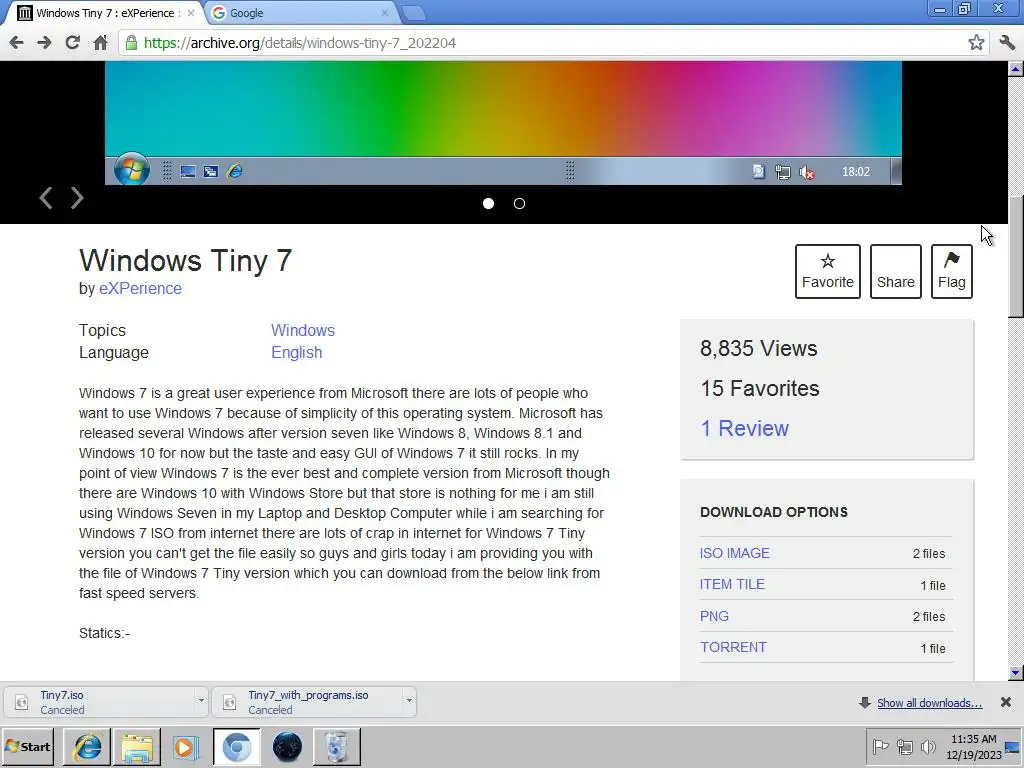This screenshot has height=768, width=1024.
Task: Close the downloads bar
Action: pyautogui.click(x=1006, y=702)
